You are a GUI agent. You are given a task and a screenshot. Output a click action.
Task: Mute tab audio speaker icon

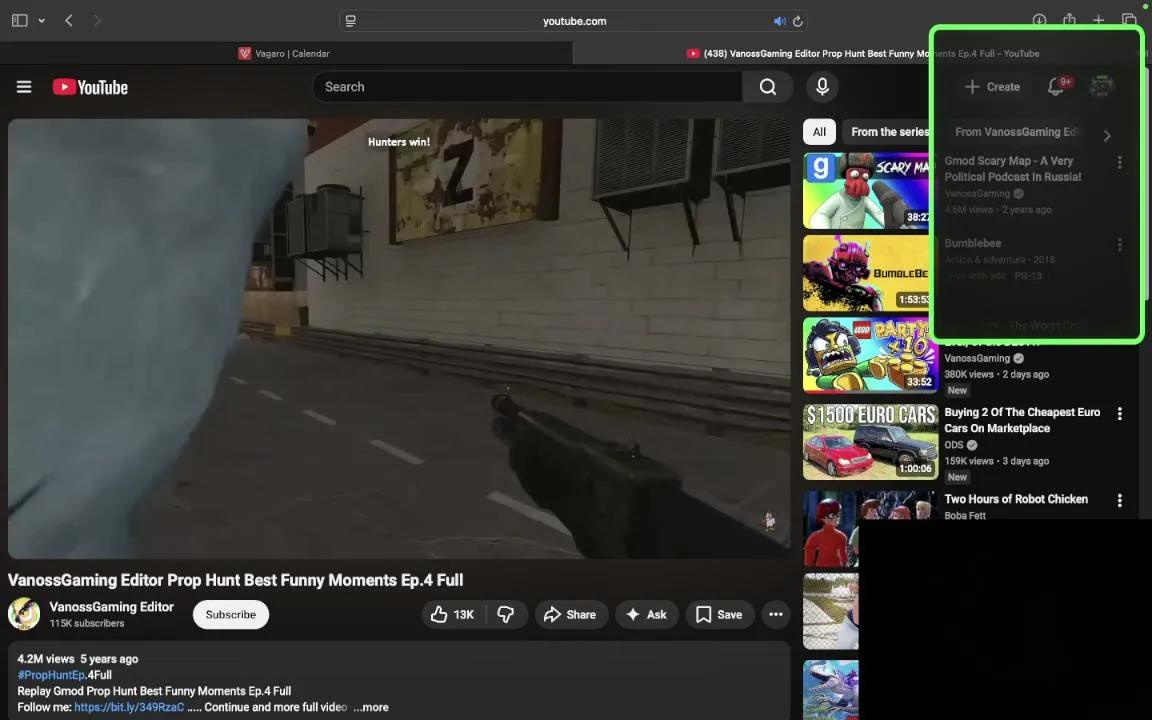click(780, 21)
